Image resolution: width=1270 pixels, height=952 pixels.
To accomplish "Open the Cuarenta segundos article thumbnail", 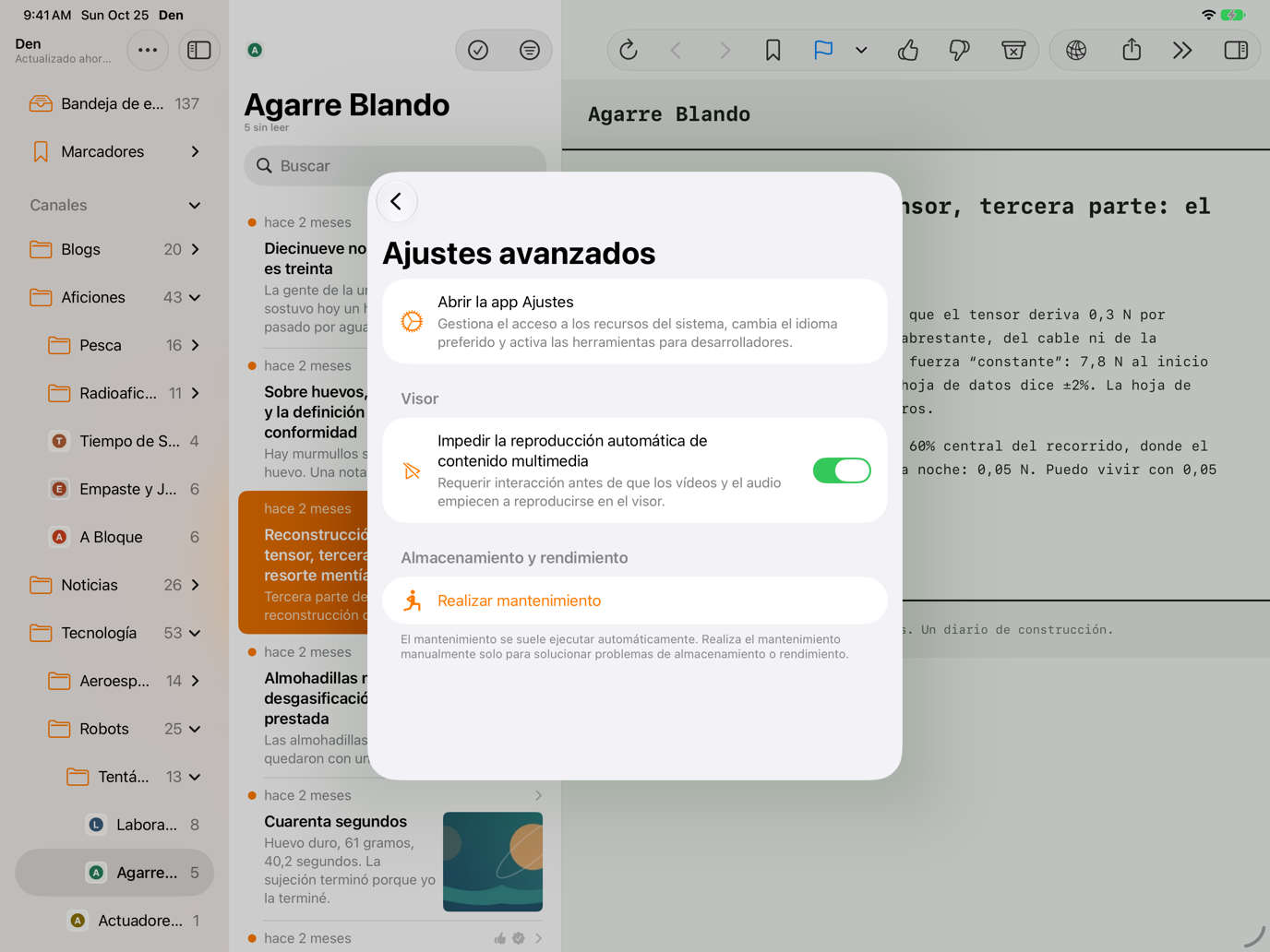I will click(493, 862).
